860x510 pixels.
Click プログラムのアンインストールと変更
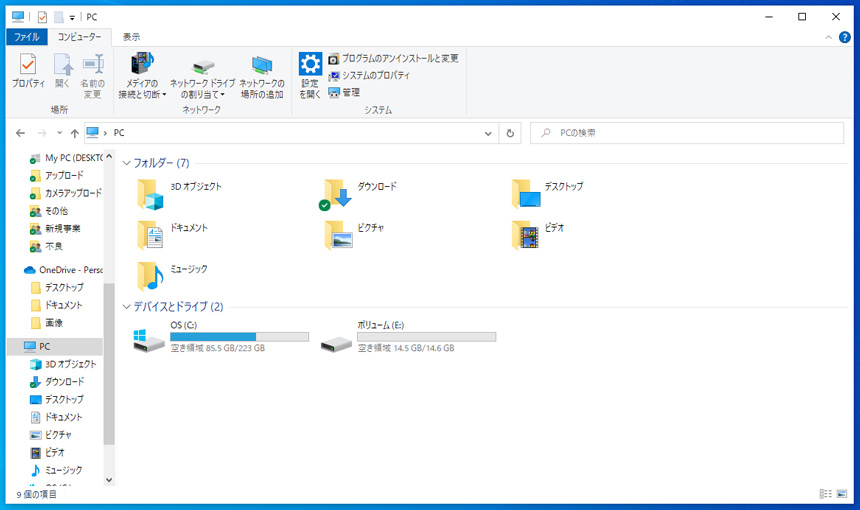pyautogui.click(x=393, y=58)
